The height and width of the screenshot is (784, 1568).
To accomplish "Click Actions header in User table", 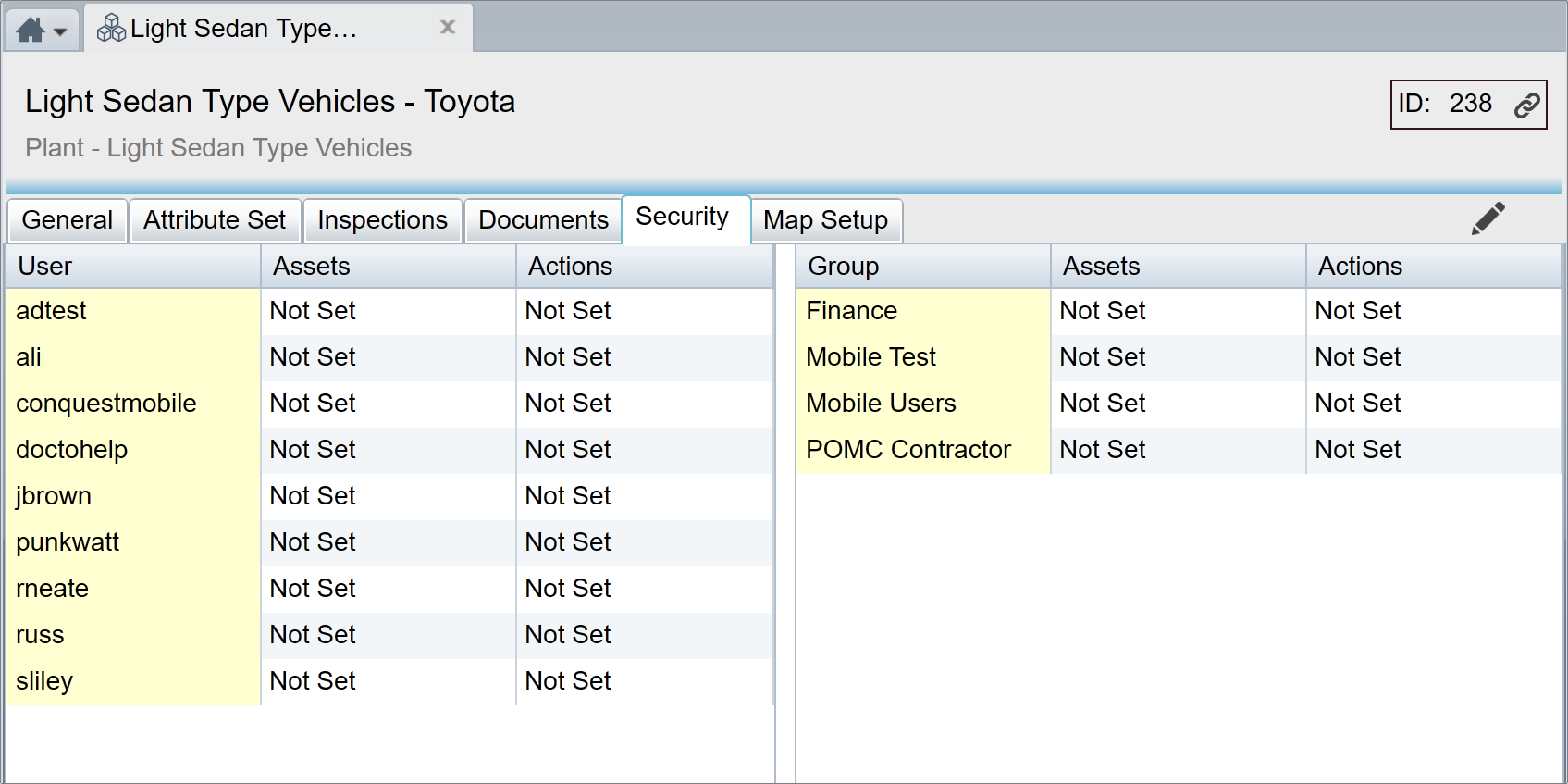I will click(x=645, y=267).
